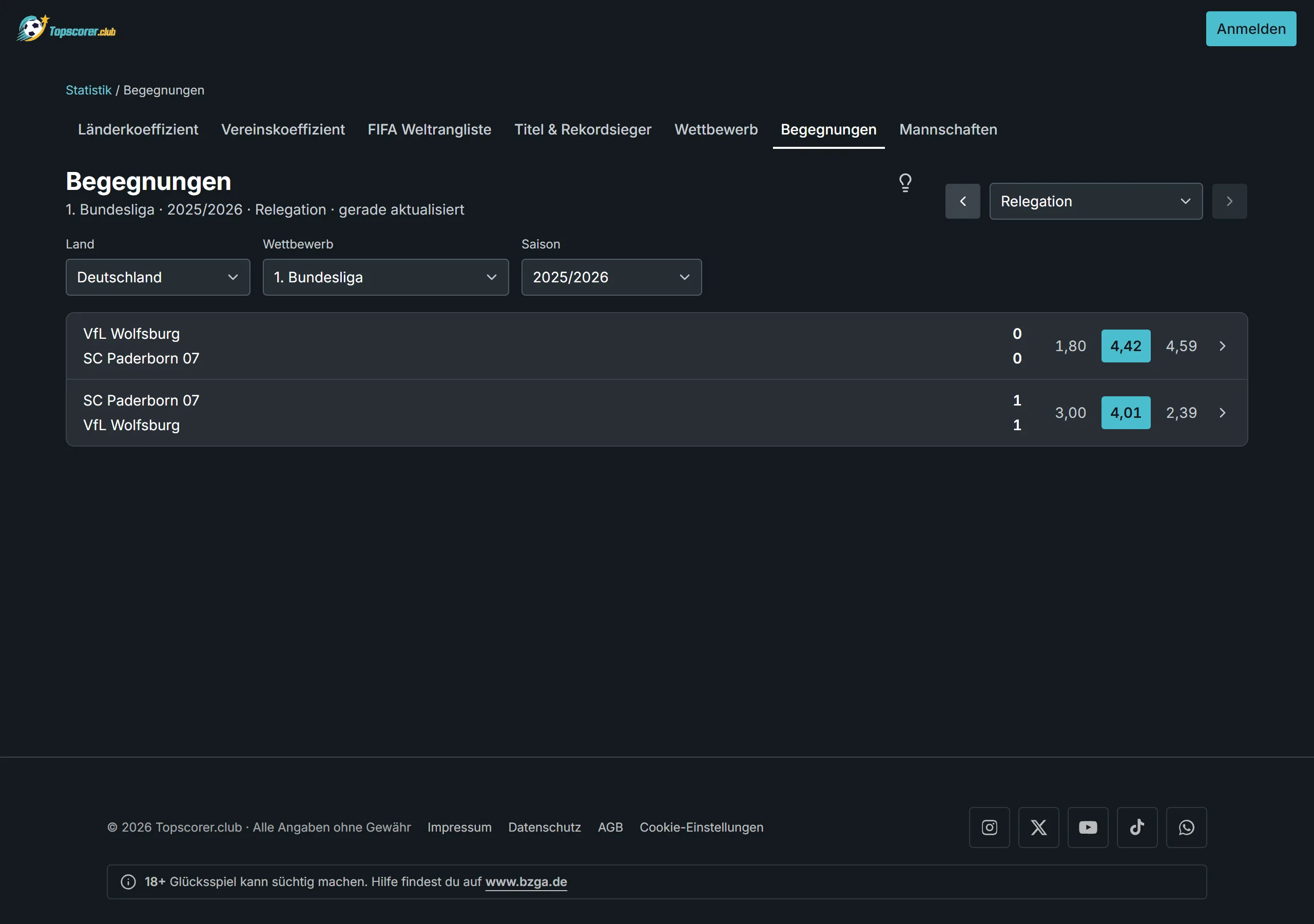Click the lightbulb tip icon
Image resolution: width=1314 pixels, height=924 pixels.
(x=905, y=183)
